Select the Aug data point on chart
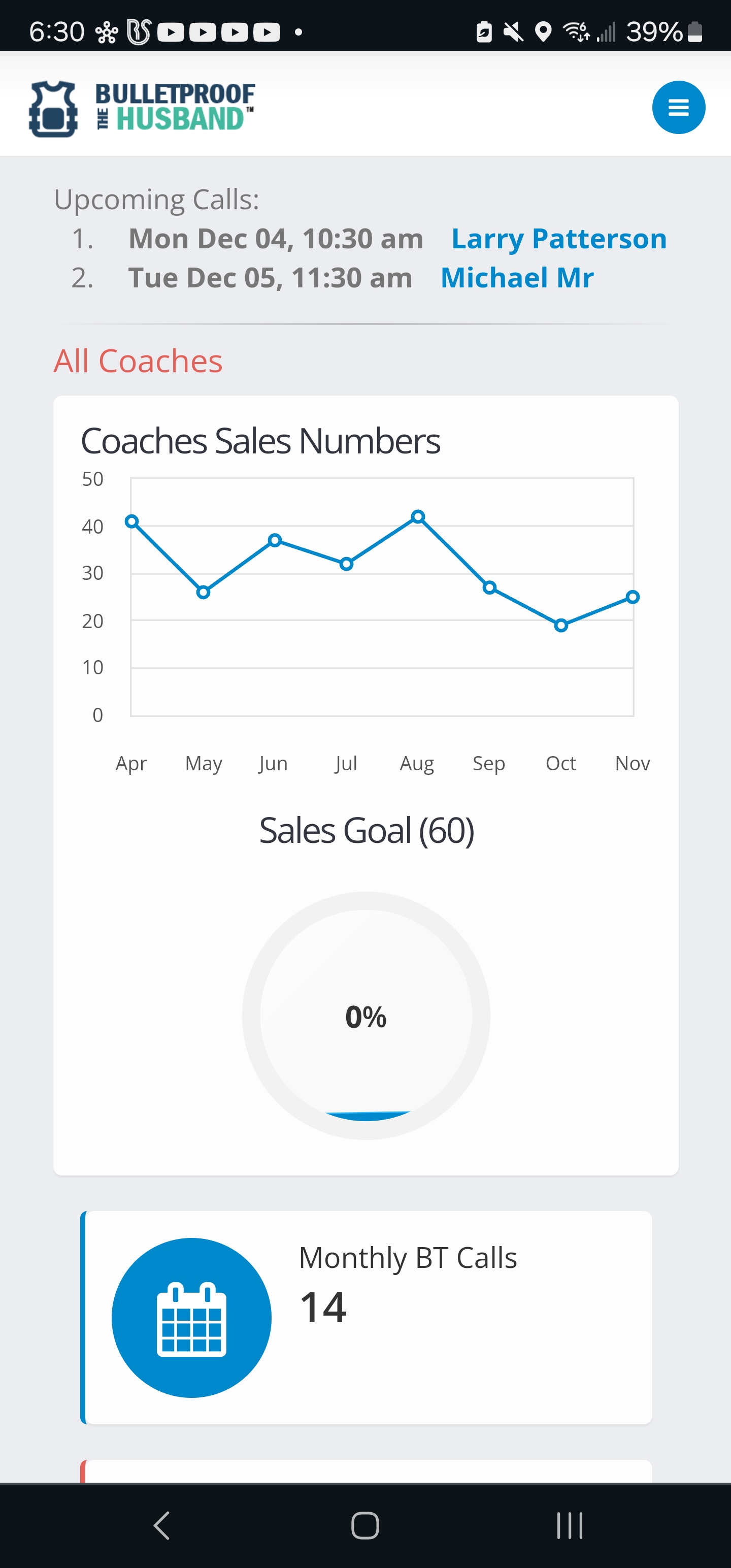731x1568 pixels. tap(418, 517)
